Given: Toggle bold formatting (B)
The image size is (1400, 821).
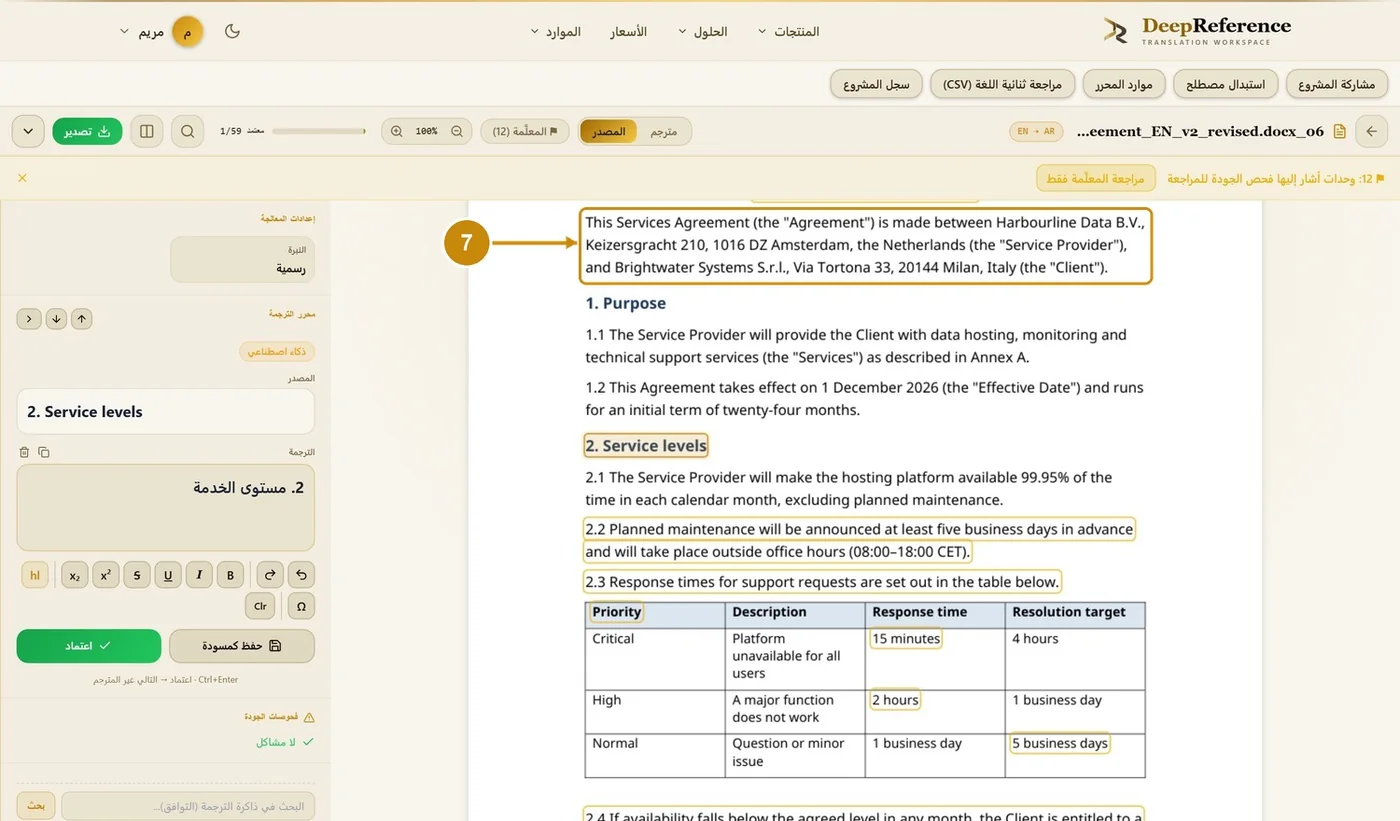Looking at the screenshot, I should pos(230,575).
